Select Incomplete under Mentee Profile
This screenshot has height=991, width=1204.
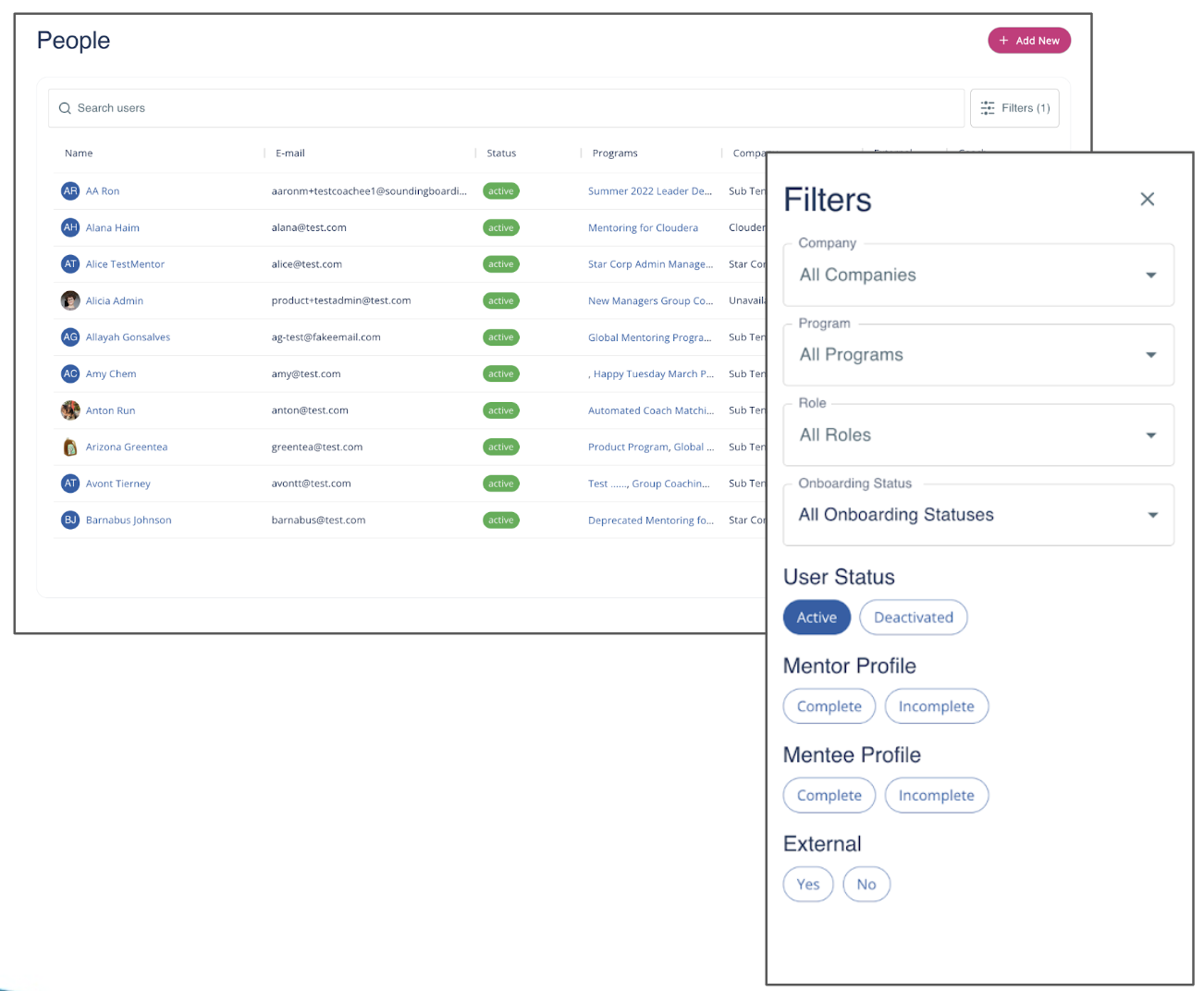click(x=936, y=795)
